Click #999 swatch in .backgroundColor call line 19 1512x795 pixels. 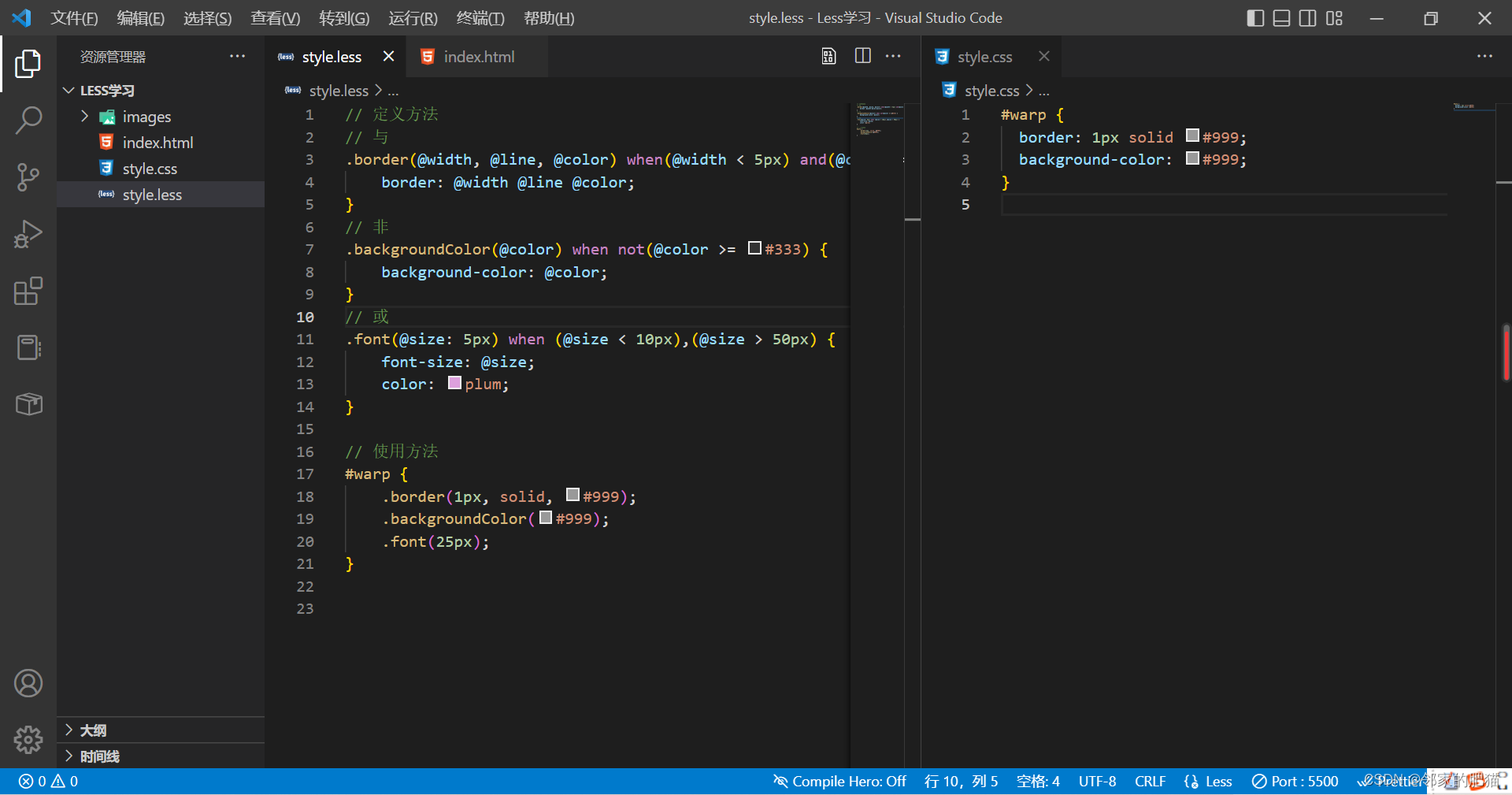coord(546,518)
